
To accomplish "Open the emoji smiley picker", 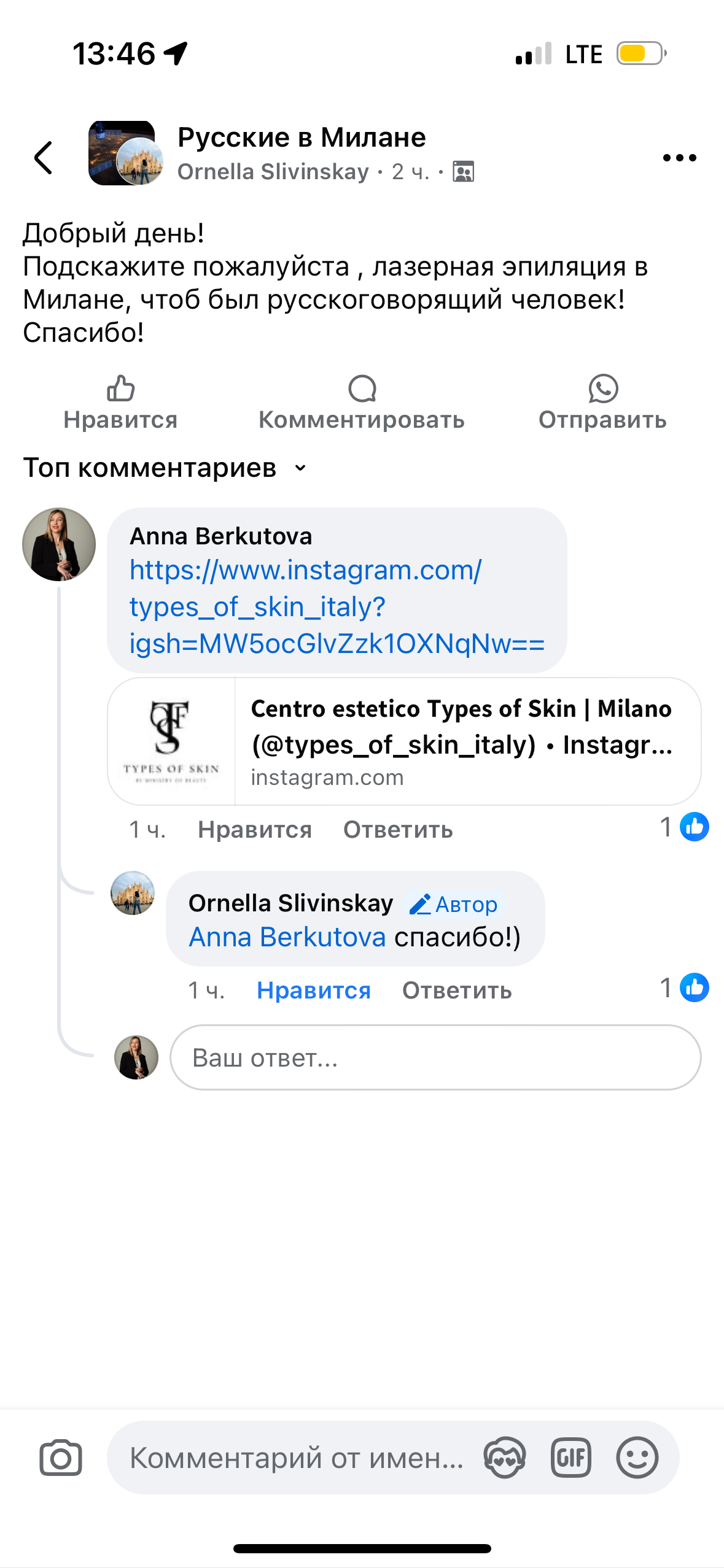I will click(x=637, y=1458).
